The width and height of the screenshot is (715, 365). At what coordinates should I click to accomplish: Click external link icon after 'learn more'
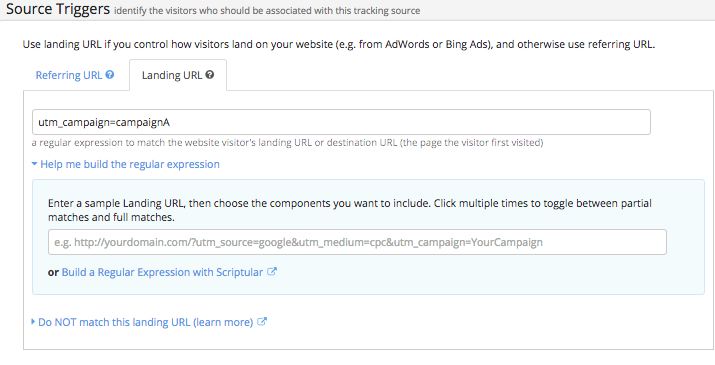pos(262,322)
